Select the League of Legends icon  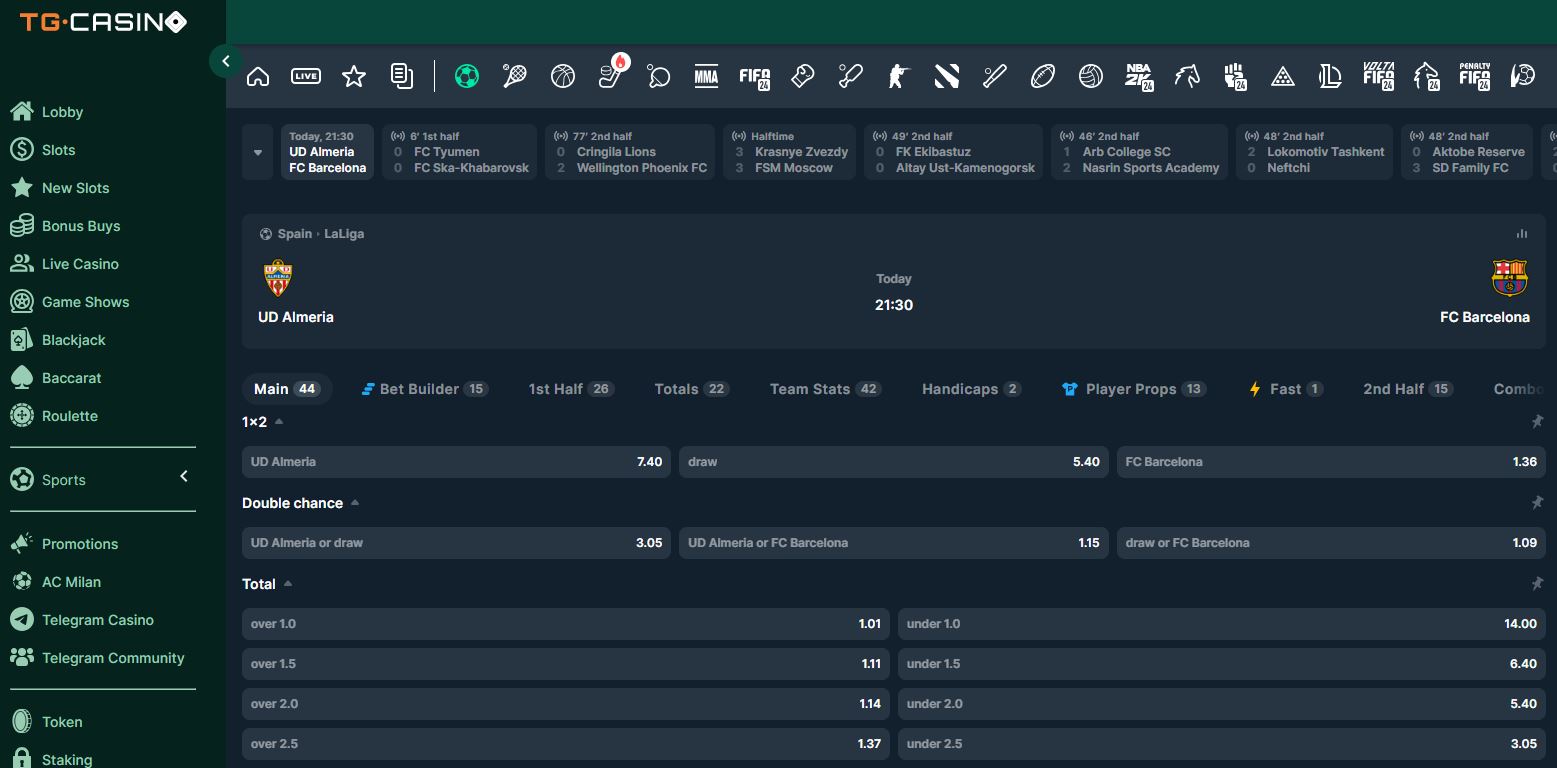click(x=1330, y=76)
